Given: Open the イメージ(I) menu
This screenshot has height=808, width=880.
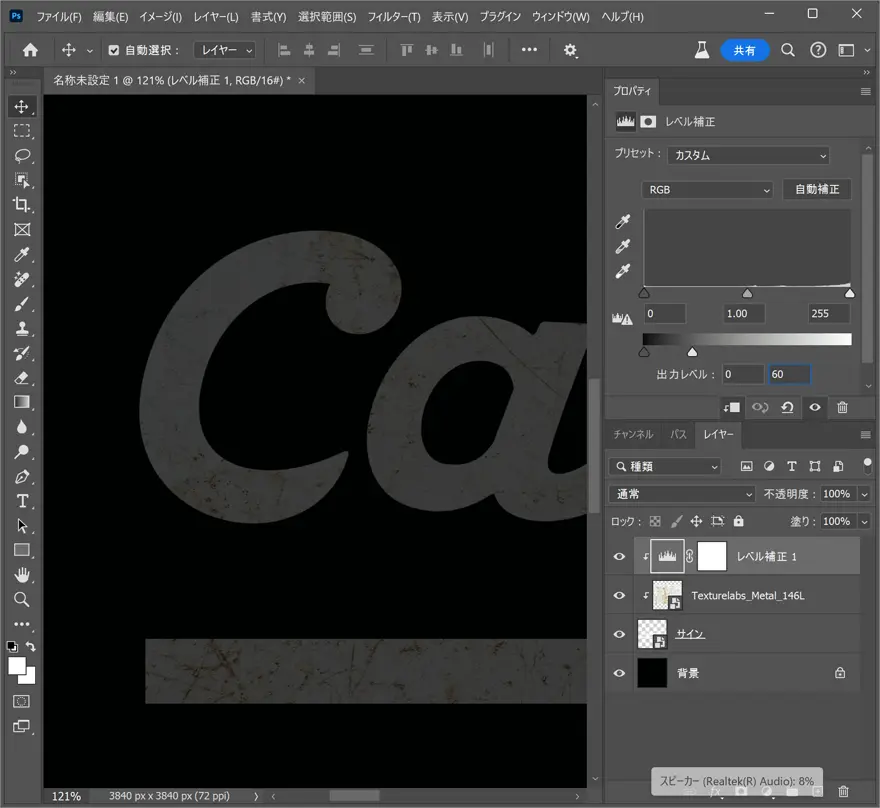Looking at the screenshot, I should click(x=161, y=17).
